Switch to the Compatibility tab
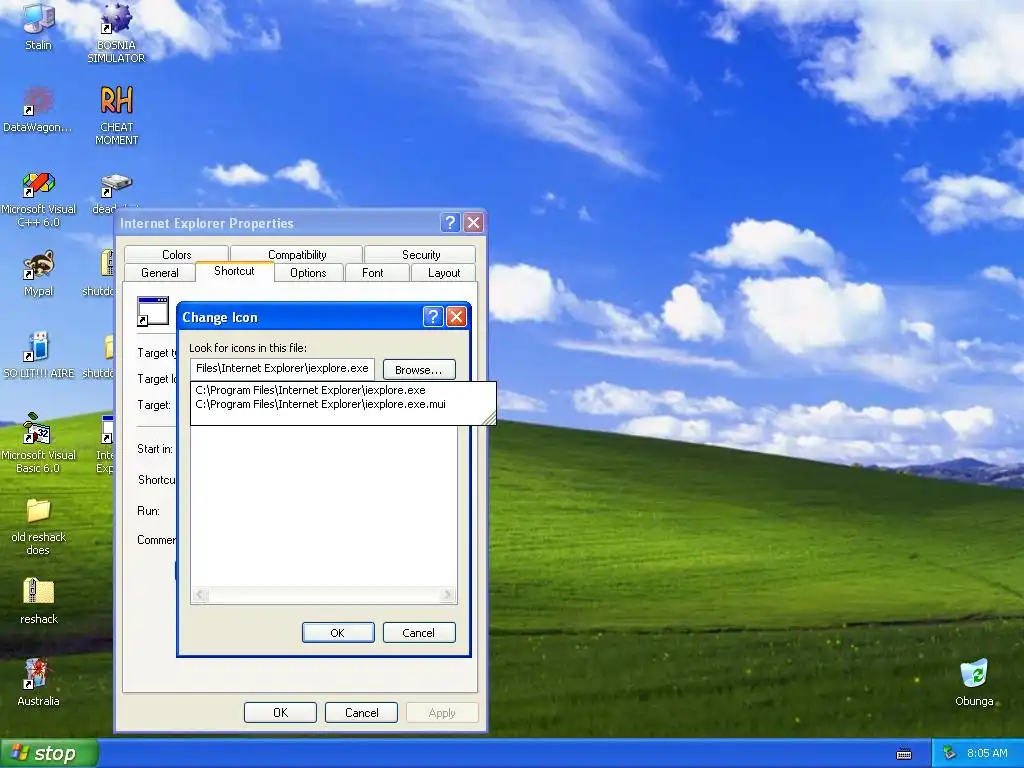Image resolution: width=1024 pixels, height=768 pixels. pyautogui.click(x=296, y=255)
